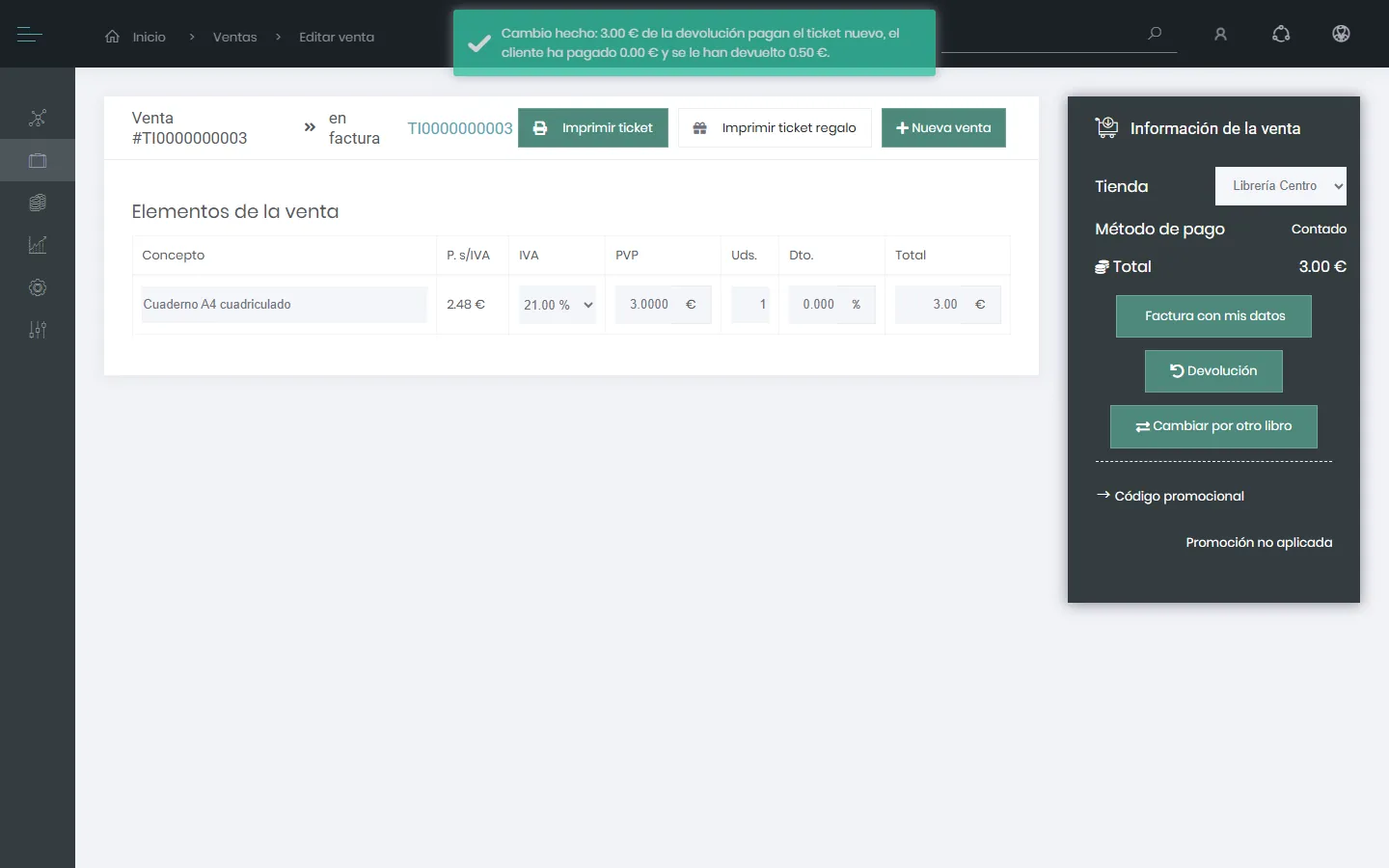Image resolution: width=1389 pixels, height=868 pixels.
Task: Click the 2.48 € price without IVA
Action: [466, 305]
